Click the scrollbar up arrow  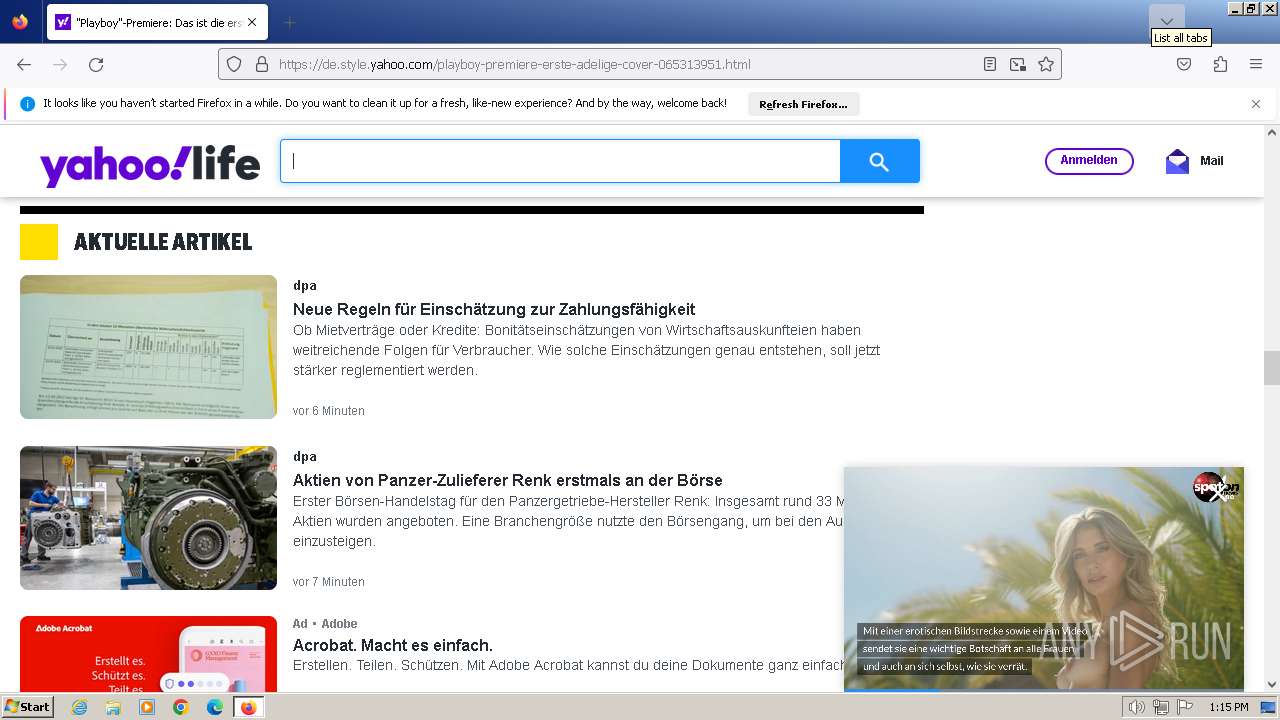pos(1272,132)
